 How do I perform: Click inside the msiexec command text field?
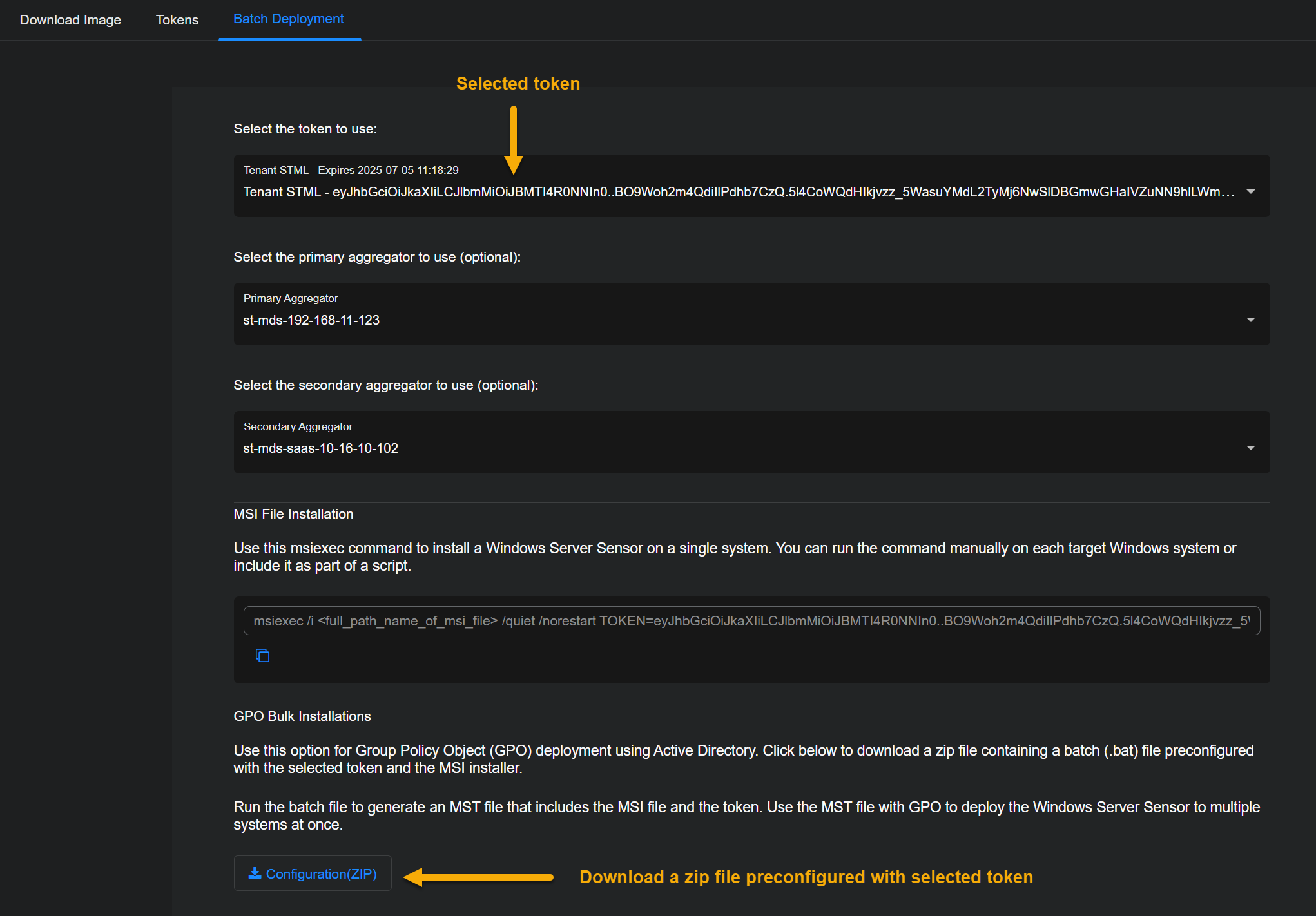point(751,621)
